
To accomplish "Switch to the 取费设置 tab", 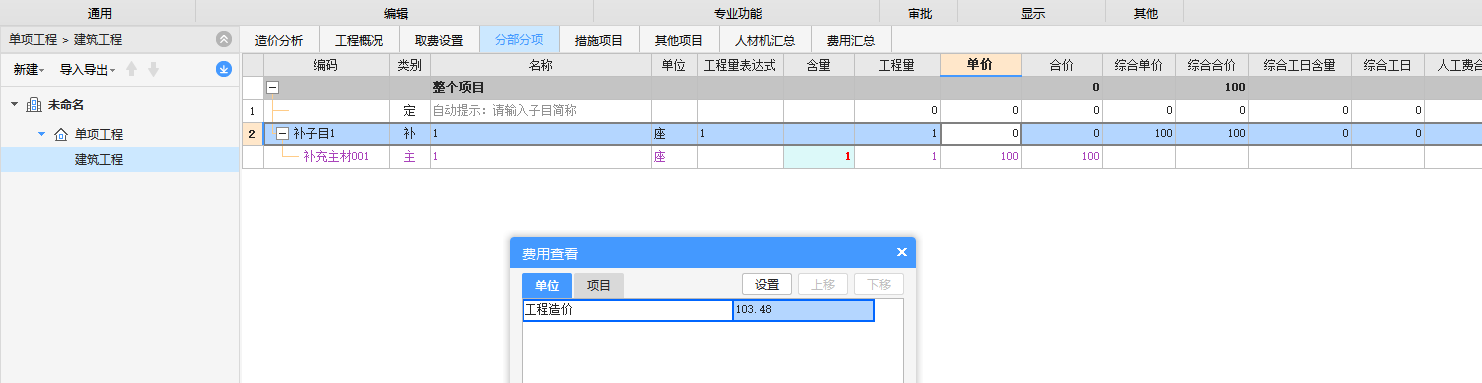I will (439, 40).
